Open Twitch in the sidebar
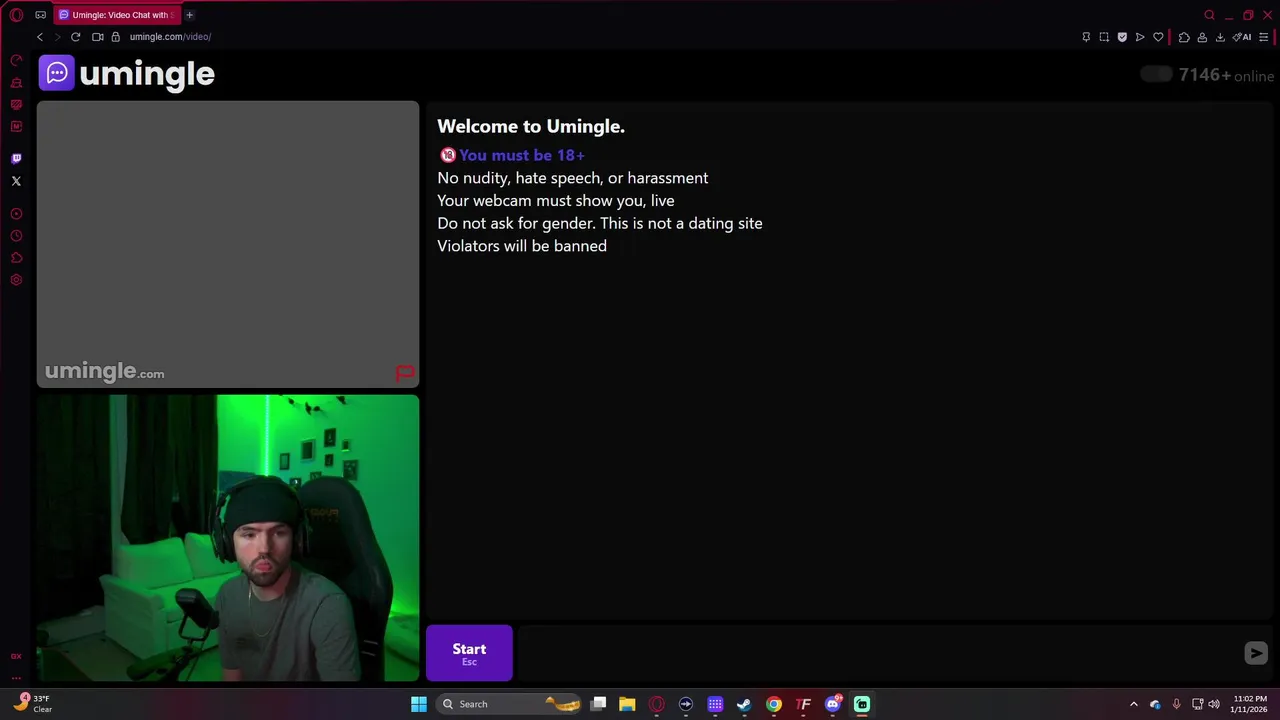The image size is (1280, 720). pyautogui.click(x=16, y=159)
